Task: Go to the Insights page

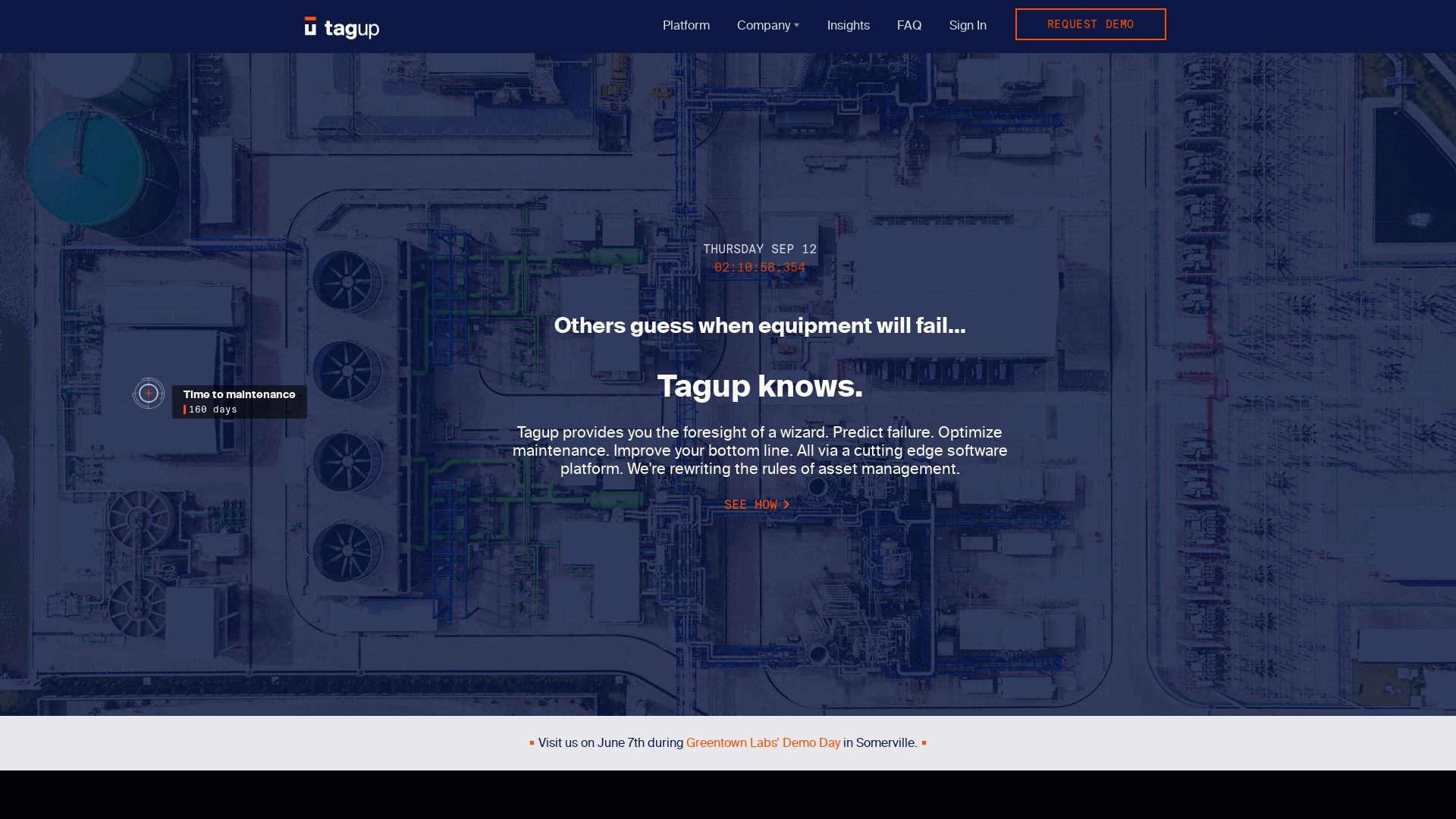Action: click(848, 26)
